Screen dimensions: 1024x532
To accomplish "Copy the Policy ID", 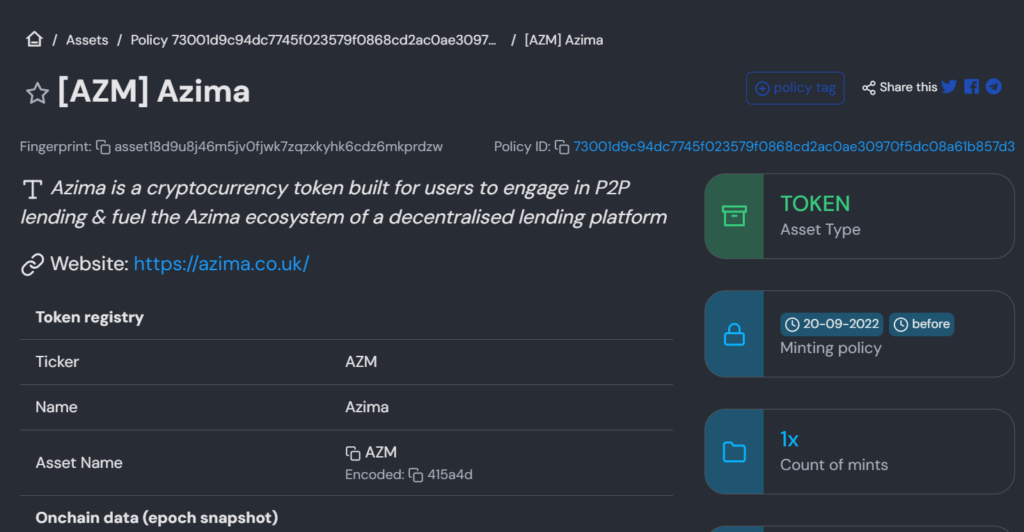I will tap(562, 147).
